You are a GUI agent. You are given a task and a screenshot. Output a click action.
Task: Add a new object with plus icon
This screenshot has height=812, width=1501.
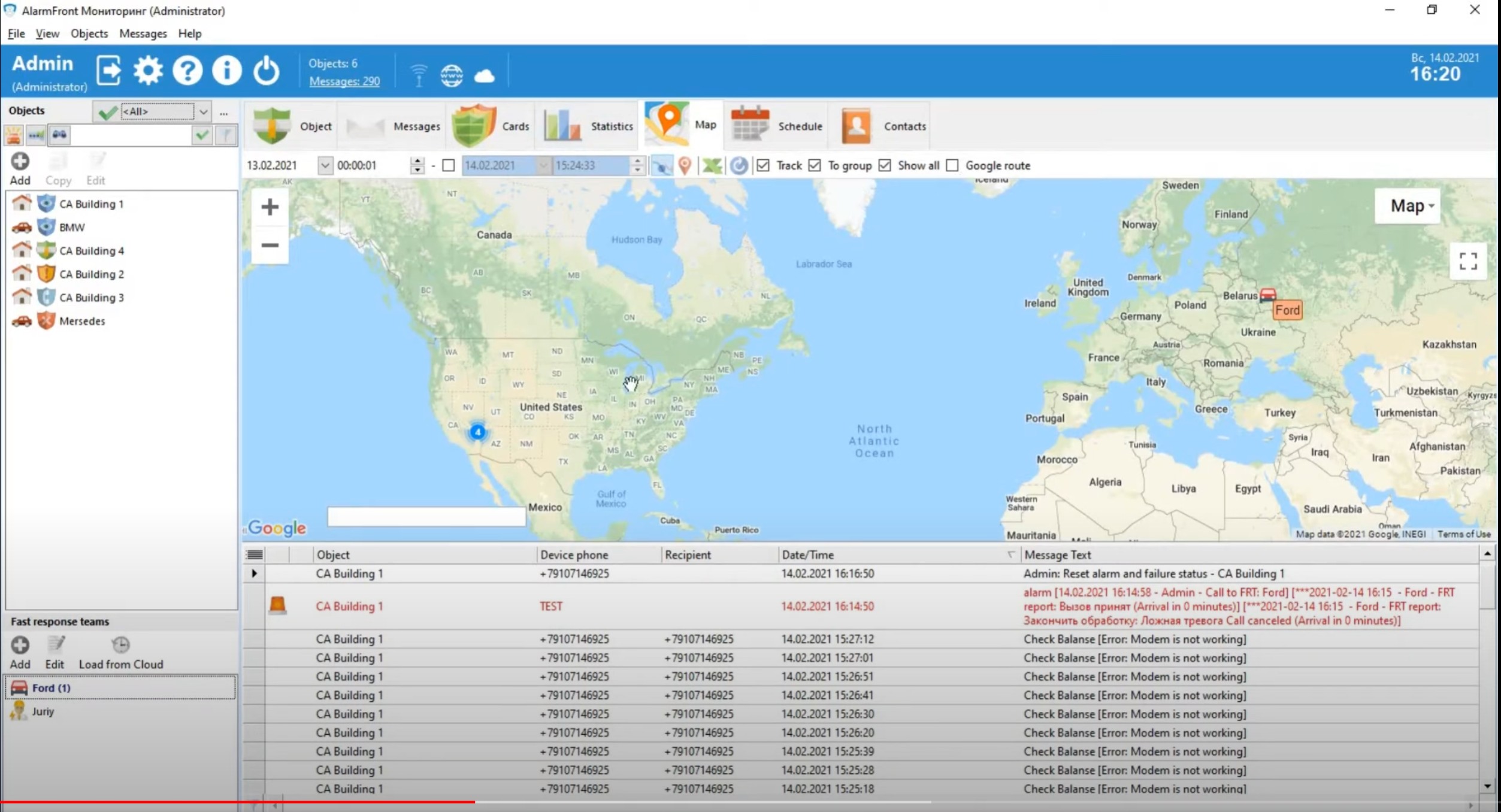(20, 162)
